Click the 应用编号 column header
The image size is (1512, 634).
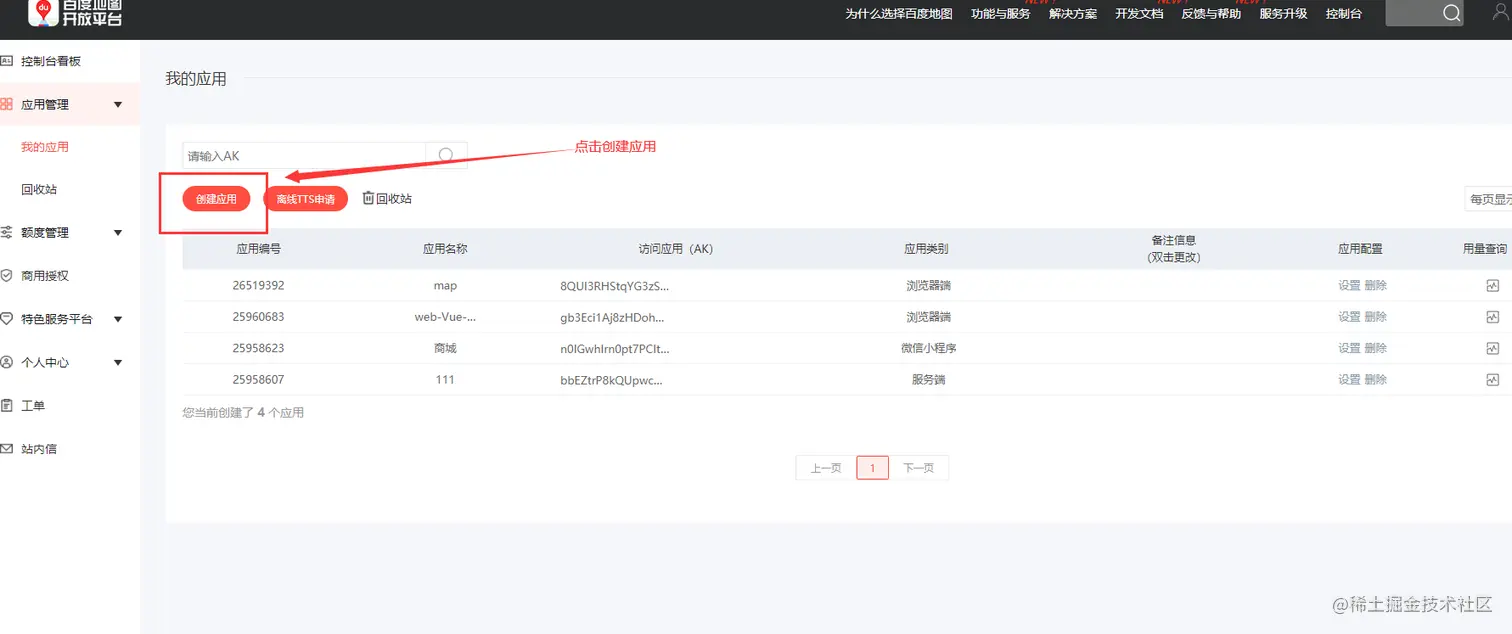point(258,249)
